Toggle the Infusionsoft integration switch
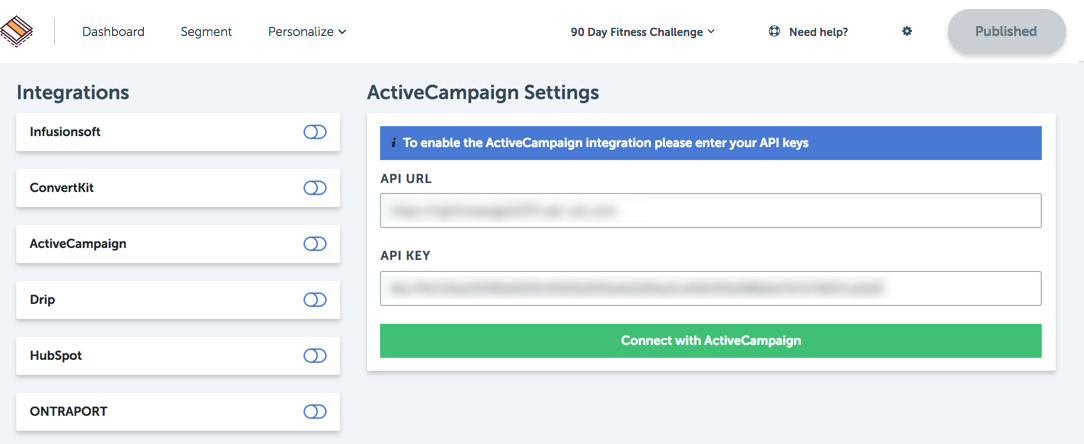 (x=315, y=132)
